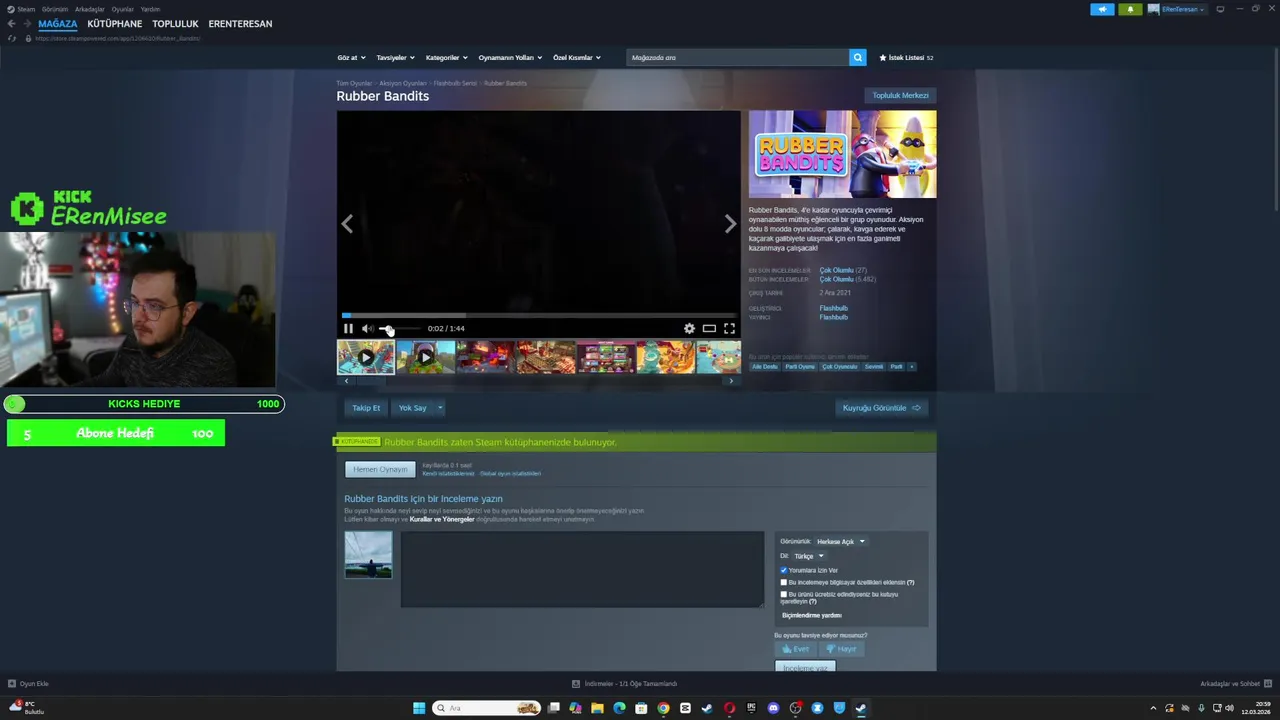This screenshot has height=720, width=1280.
Task: Click the Kuyruğu Görüntüle button
Action: 881,408
